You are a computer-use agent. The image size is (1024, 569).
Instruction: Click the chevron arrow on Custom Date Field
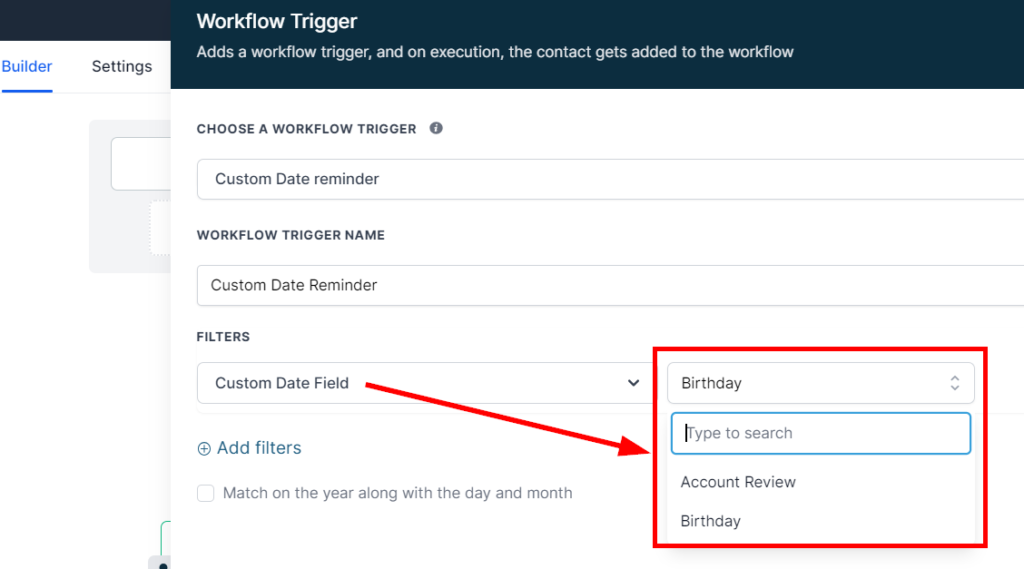coord(633,383)
